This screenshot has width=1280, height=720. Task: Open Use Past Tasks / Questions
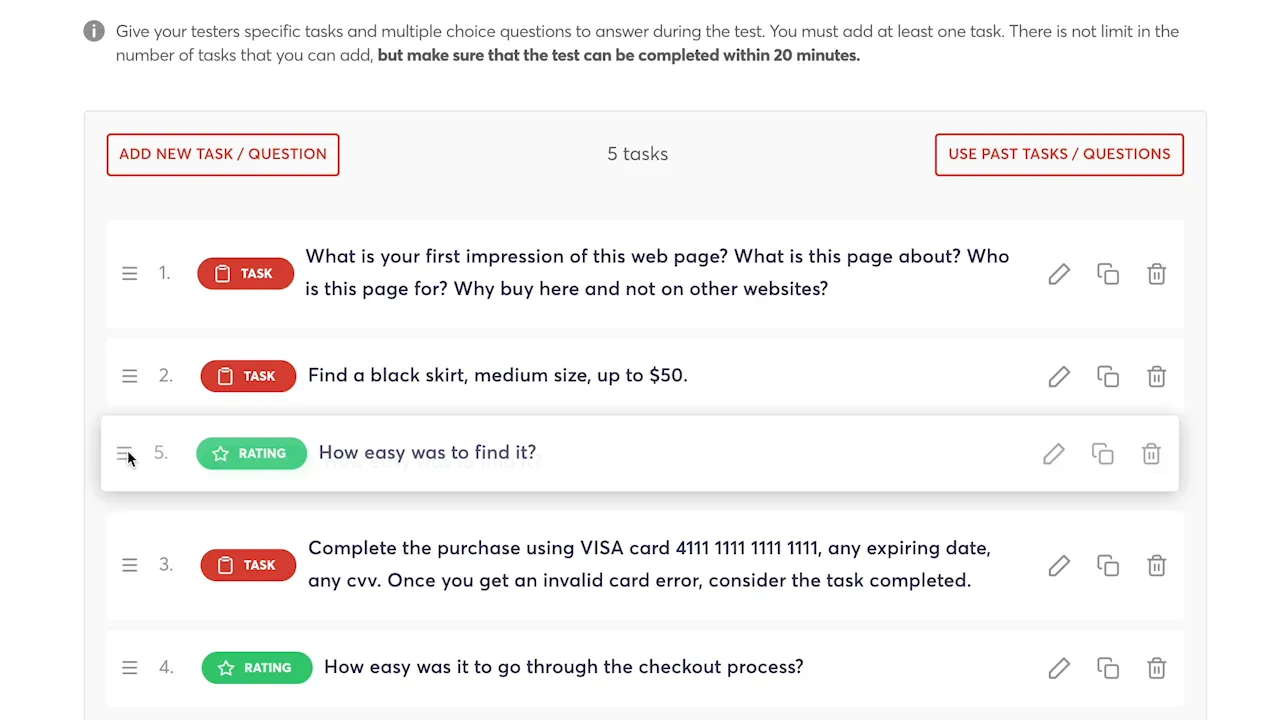point(1059,154)
